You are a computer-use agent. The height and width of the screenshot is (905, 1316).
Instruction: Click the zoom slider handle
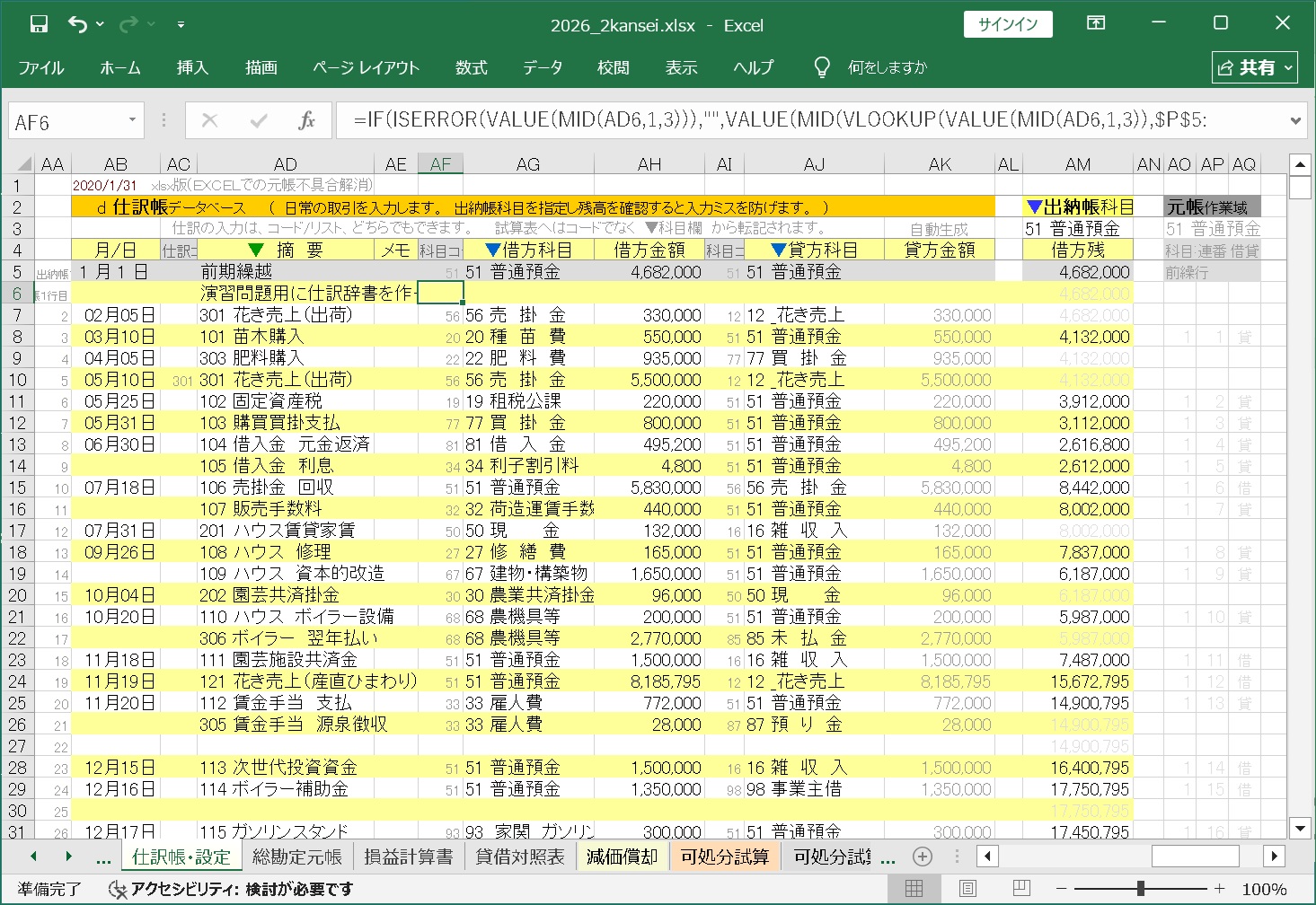(1140, 889)
